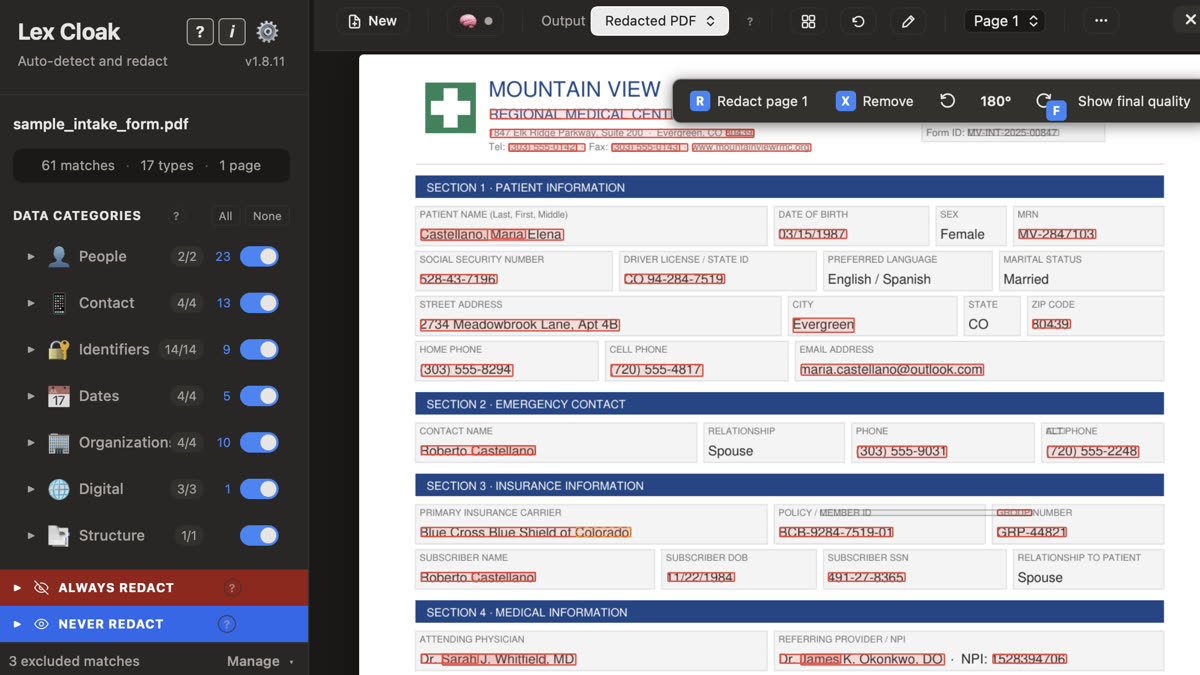
Task: Expand the Structure category
Action: click(31, 536)
